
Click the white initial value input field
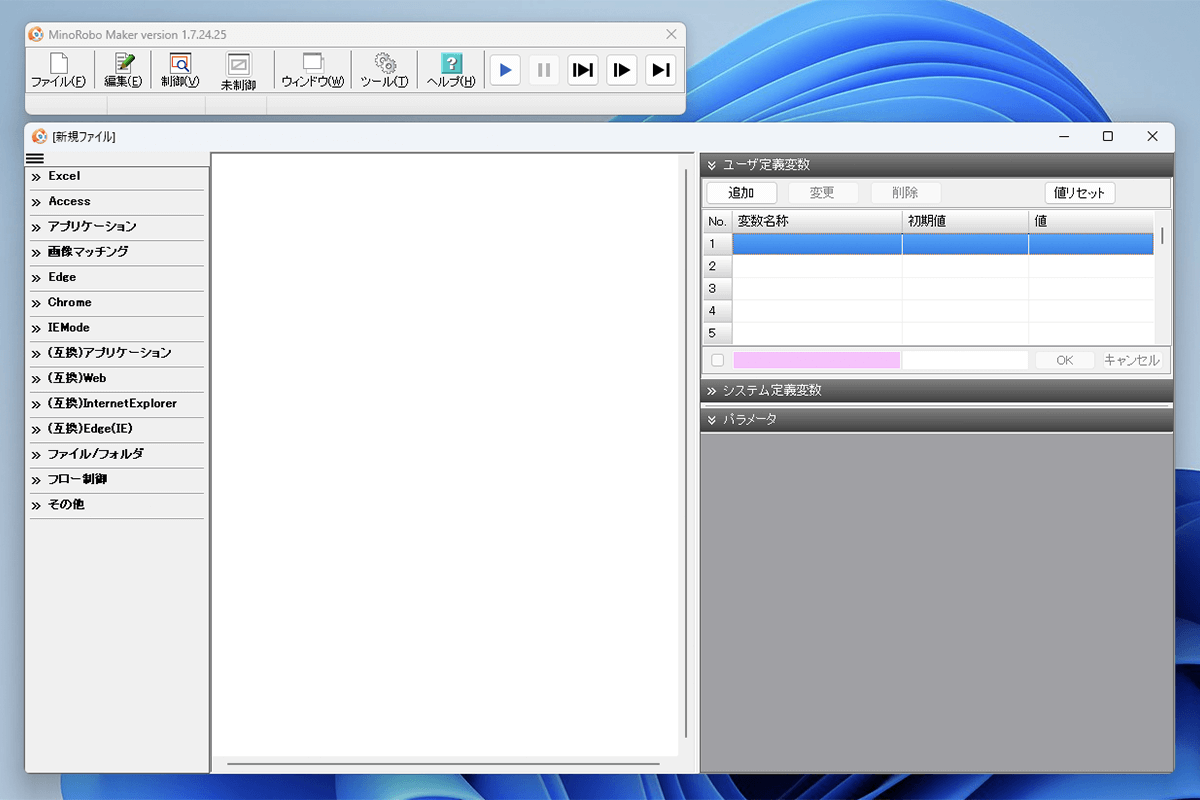click(966, 360)
